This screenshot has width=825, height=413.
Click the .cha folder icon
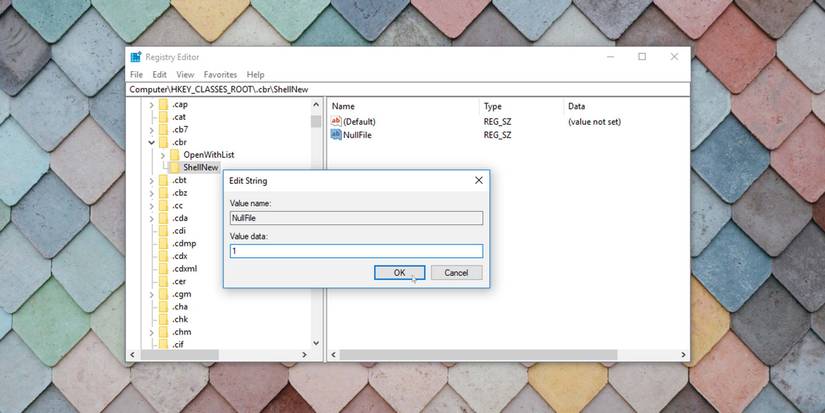point(163,307)
